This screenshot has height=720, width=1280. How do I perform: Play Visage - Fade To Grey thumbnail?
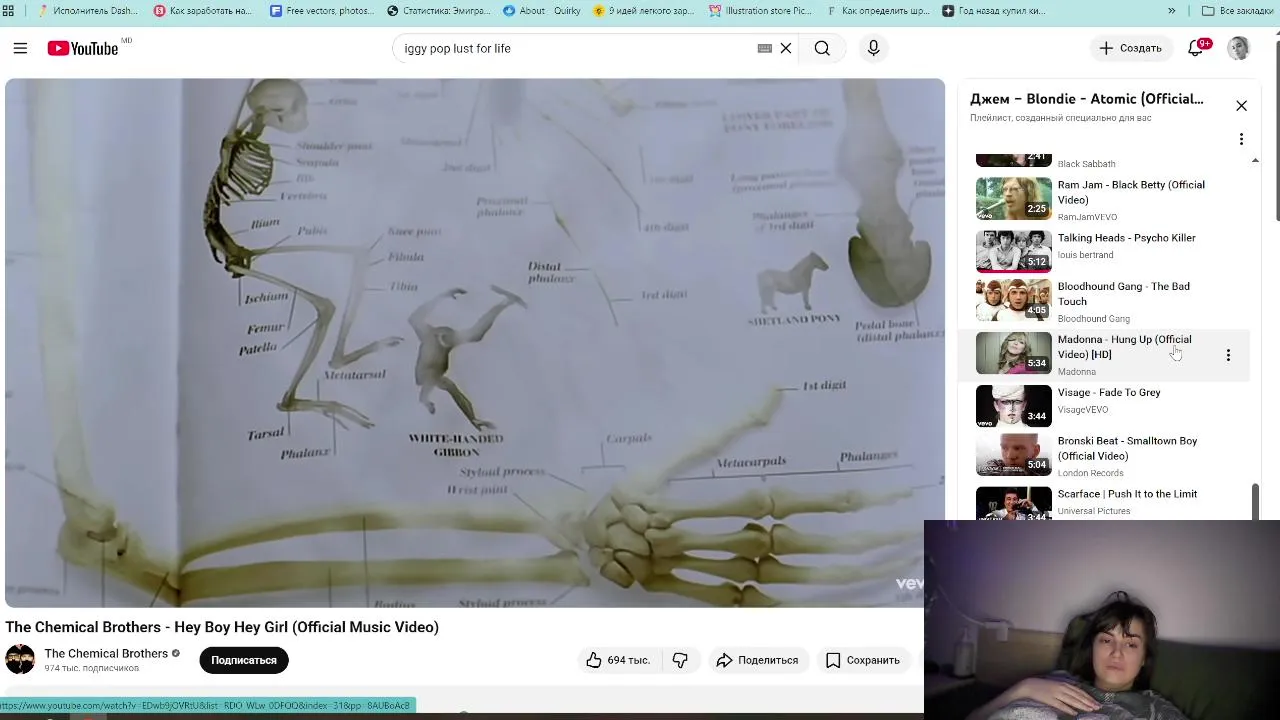1013,406
